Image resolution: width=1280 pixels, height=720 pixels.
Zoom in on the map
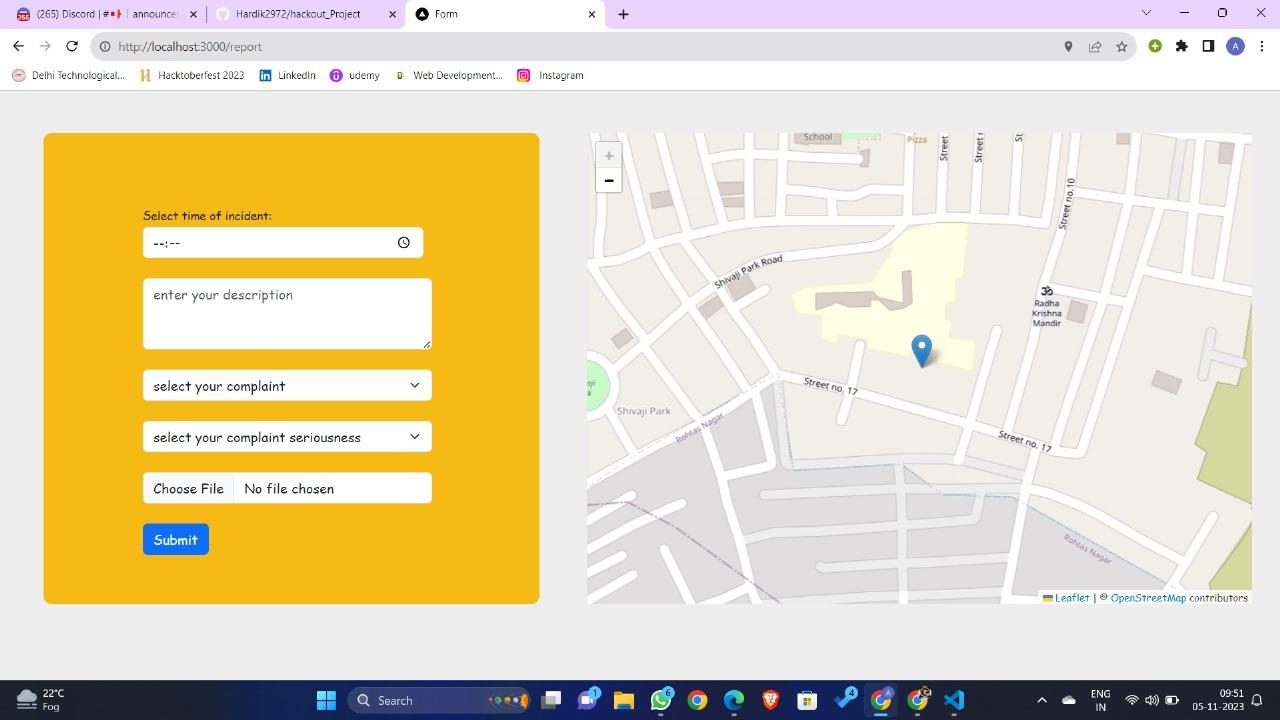(609, 155)
